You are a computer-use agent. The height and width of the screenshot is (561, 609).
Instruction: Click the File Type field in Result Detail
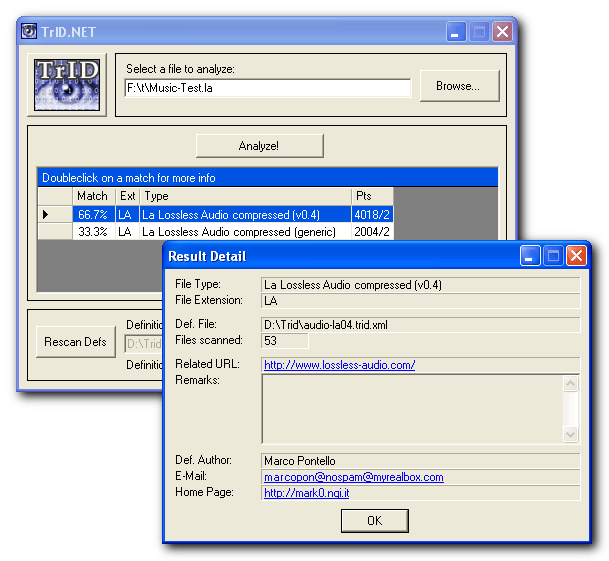(x=421, y=285)
